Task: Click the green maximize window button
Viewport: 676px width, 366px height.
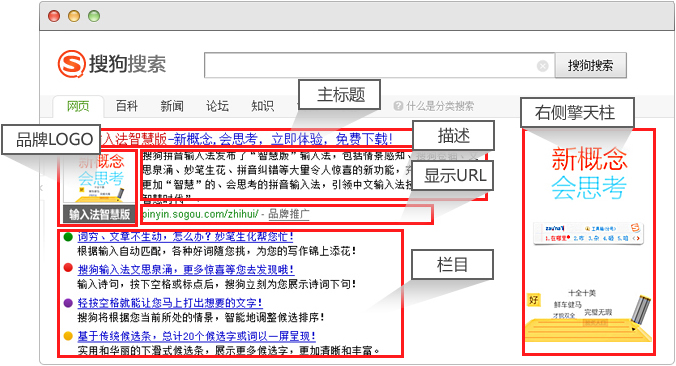Action: point(94,16)
